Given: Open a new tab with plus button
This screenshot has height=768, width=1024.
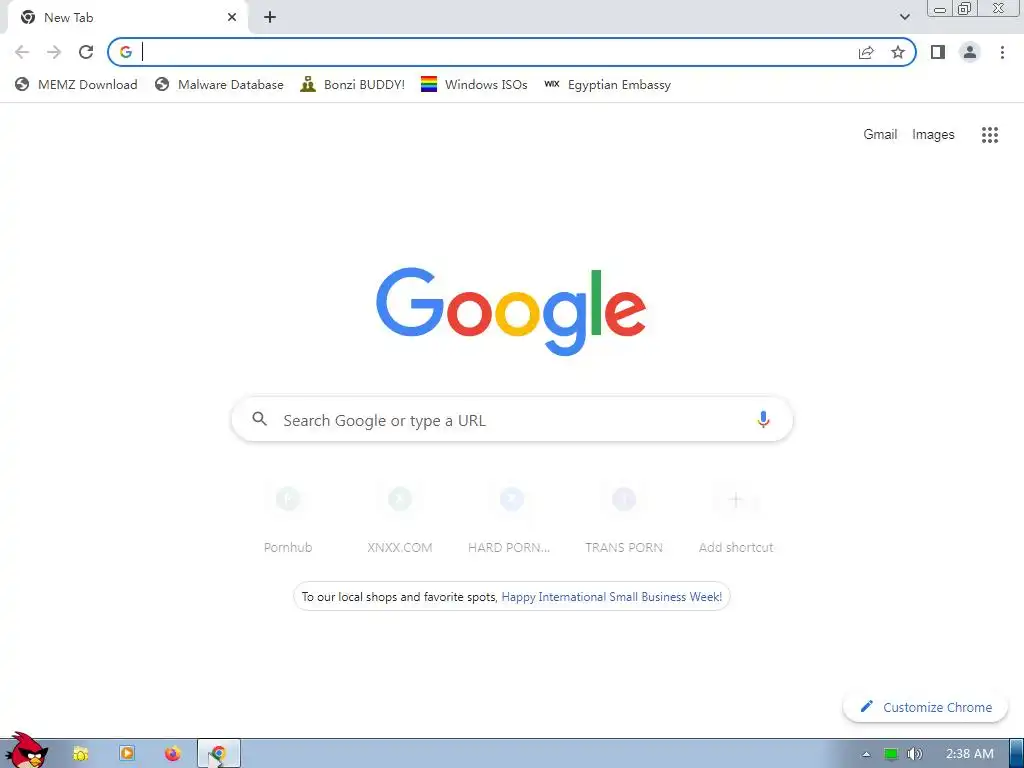Looking at the screenshot, I should pos(270,18).
